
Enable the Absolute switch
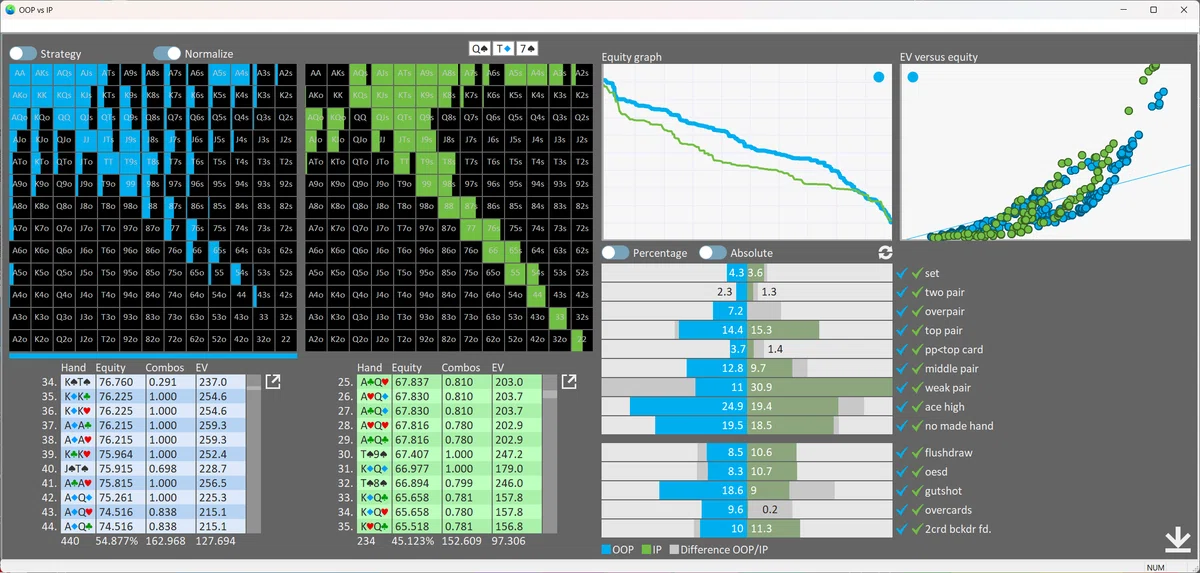point(712,253)
